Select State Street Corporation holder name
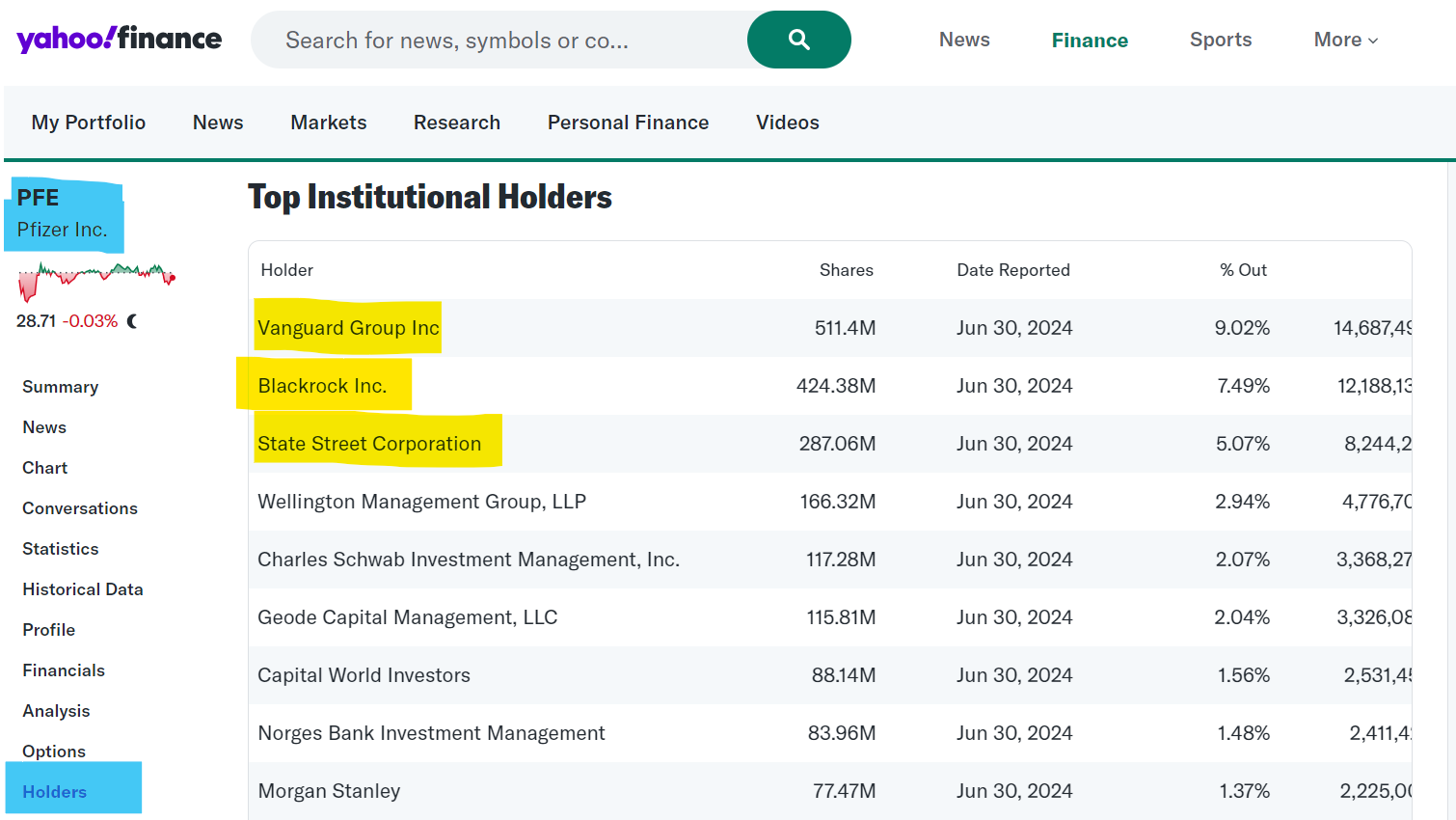Image resolution: width=1456 pixels, height=820 pixels. [x=369, y=444]
